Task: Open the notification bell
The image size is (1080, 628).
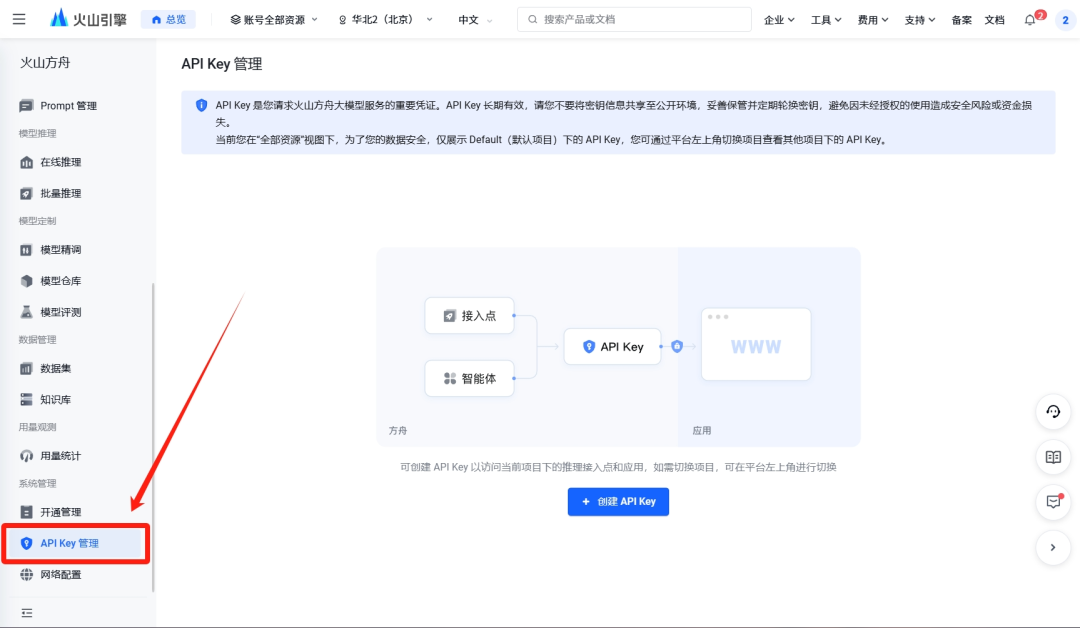Action: point(1030,19)
